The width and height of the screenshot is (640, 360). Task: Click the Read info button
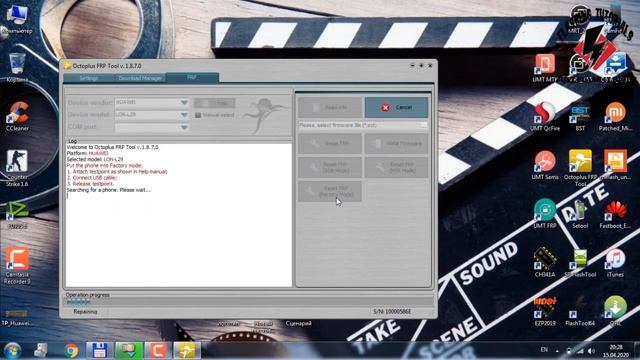point(330,107)
